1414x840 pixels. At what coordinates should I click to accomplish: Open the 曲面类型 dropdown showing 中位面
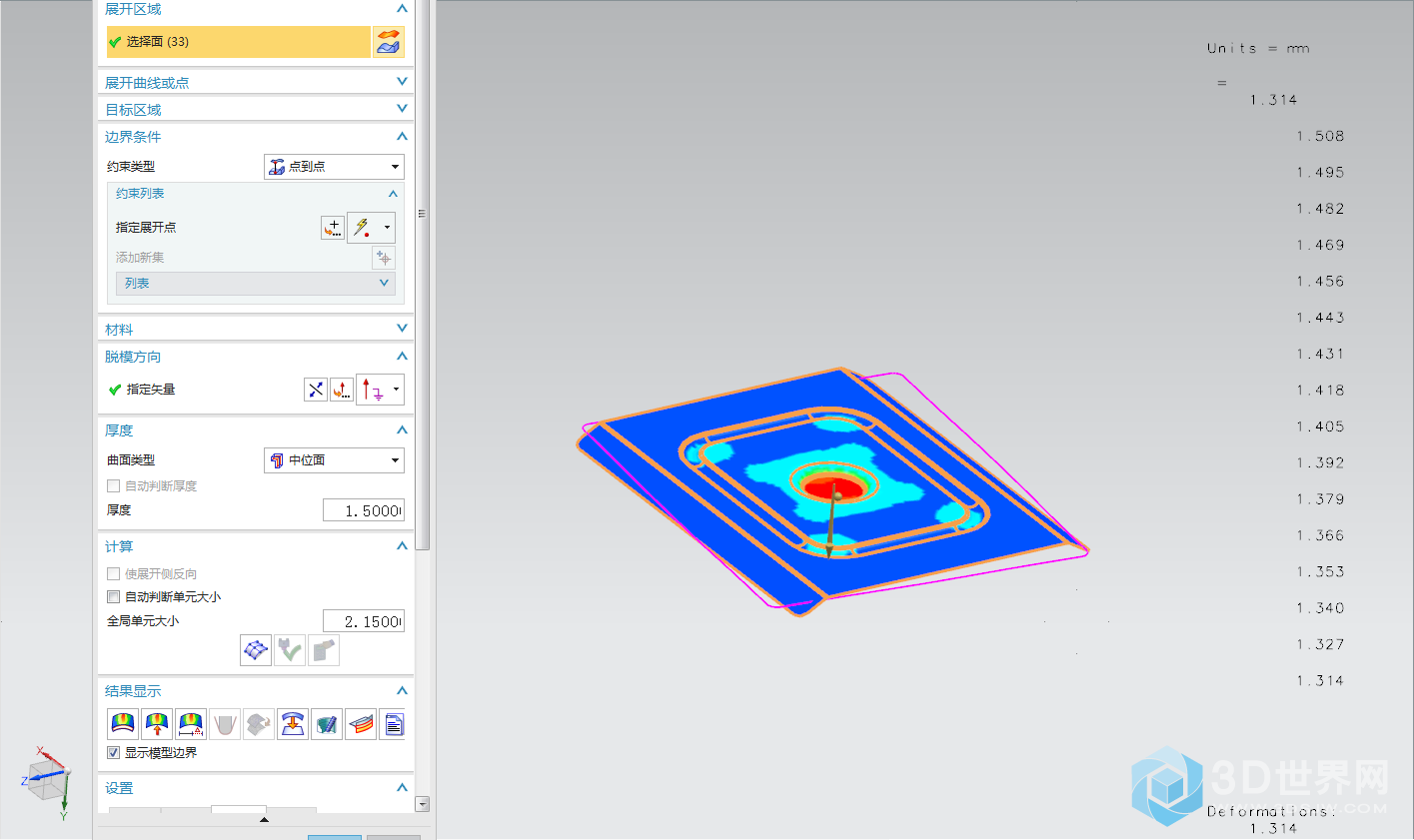(x=334, y=460)
